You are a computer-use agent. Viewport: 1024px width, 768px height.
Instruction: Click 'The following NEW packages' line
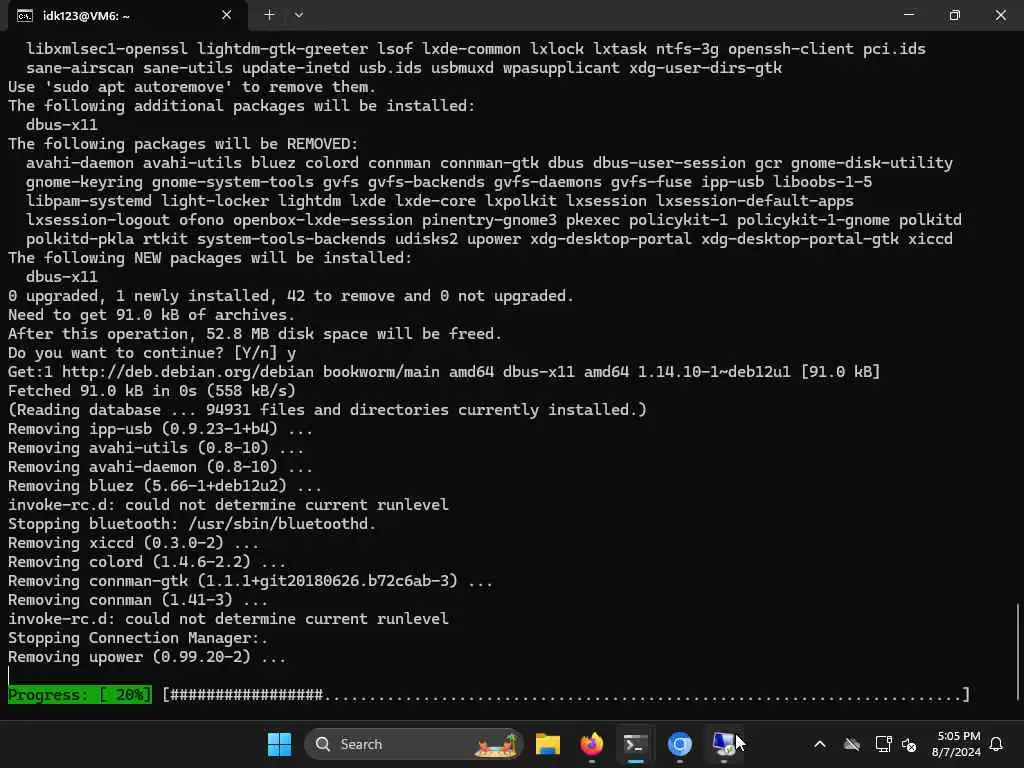click(210, 258)
